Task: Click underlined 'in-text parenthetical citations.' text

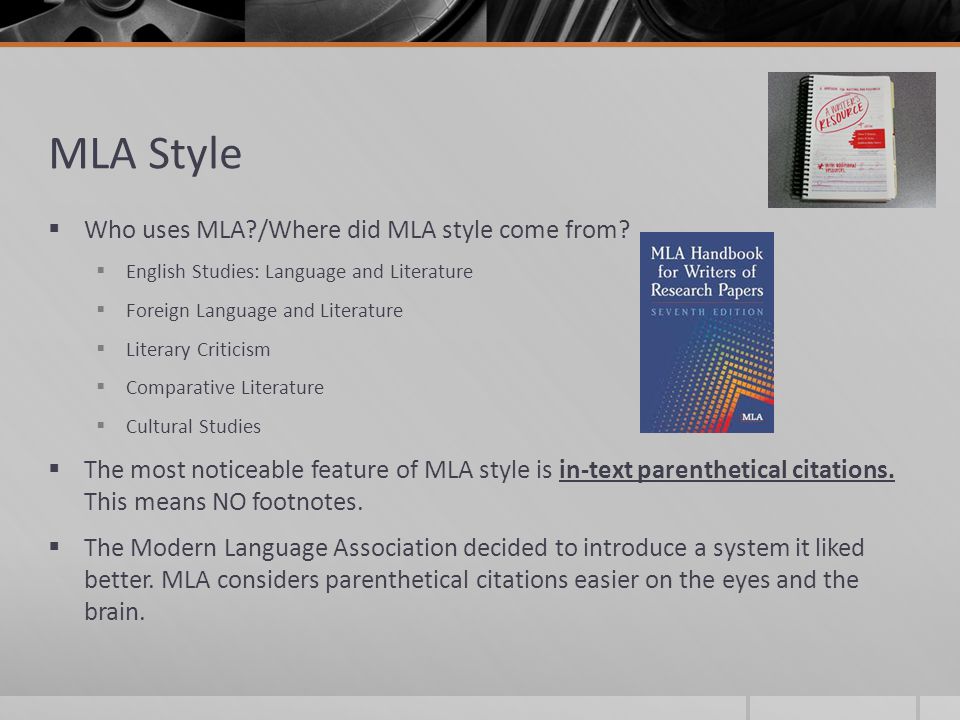Action: coord(727,470)
